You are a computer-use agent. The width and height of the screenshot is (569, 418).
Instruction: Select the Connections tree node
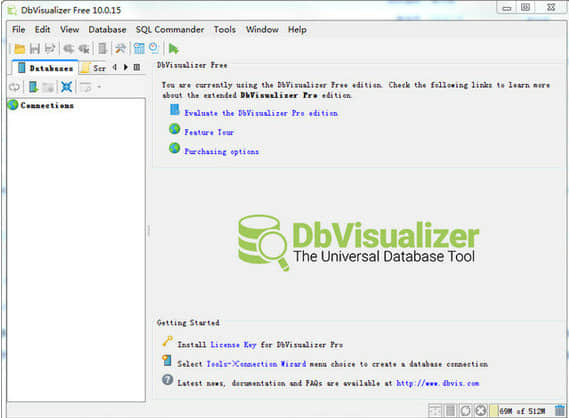tap(47, 106)
